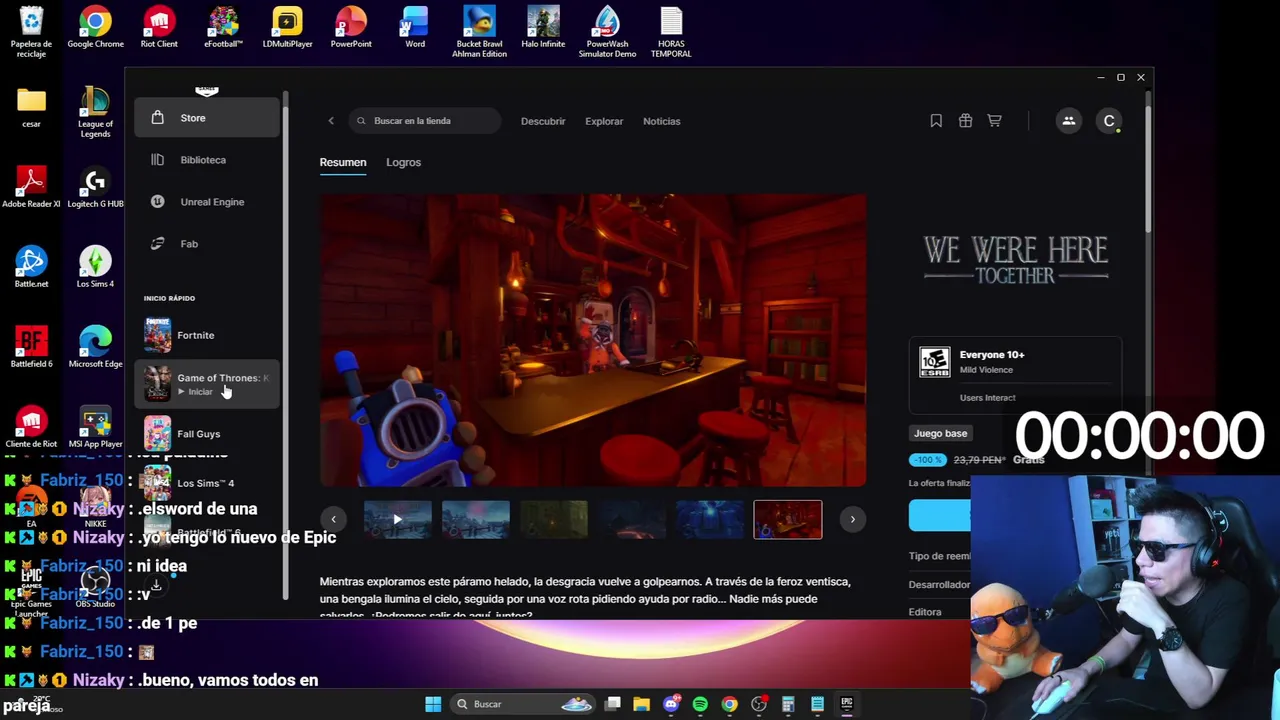Open Halo Infinite desktop icon

point(543,28)
